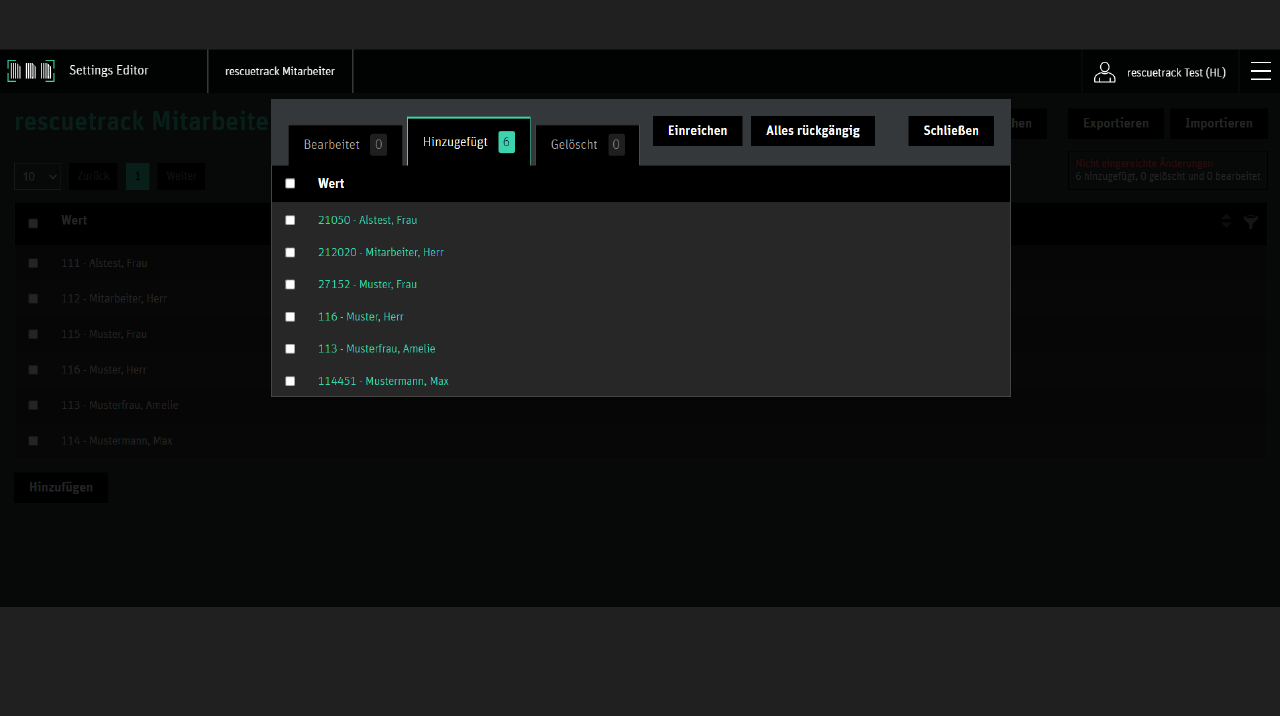Click page number 1 in the pagination
1280x716 pixels.
click(x=137, y=176)
